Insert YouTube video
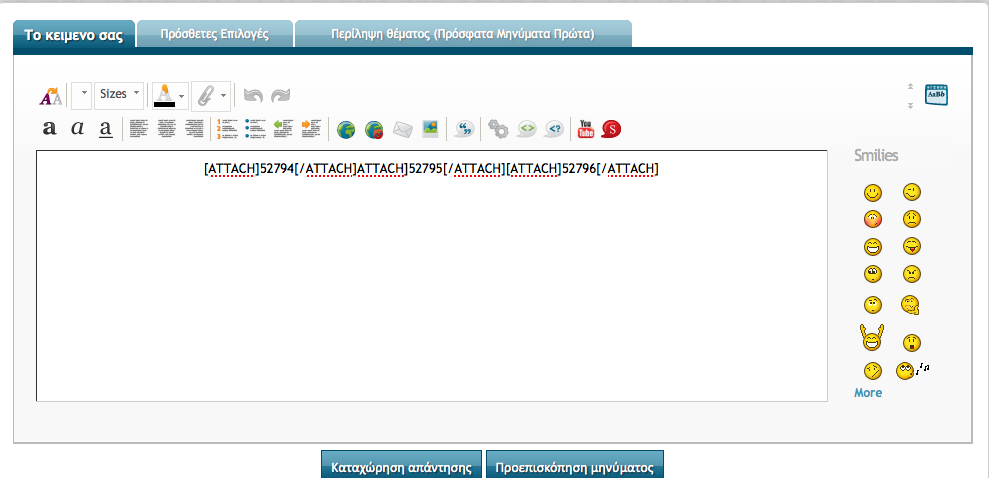 tap(586, 129)
